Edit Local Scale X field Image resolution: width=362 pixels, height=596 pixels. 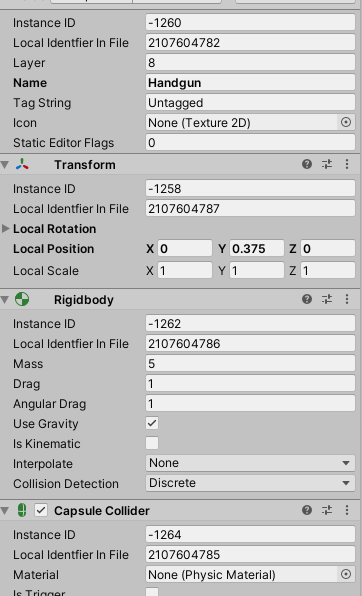pyautogui.click(x=185, y=270)
